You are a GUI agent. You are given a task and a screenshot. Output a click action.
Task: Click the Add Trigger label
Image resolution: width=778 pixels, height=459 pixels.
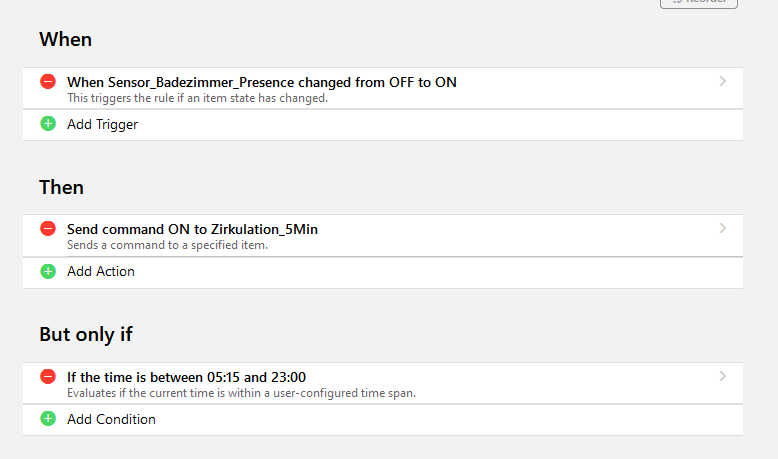pyautogui.click(x=102, y=124)
